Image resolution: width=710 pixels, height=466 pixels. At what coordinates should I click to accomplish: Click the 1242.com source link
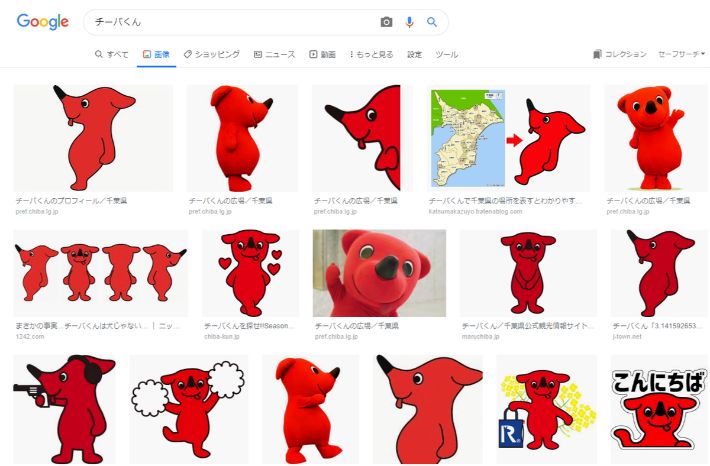point(30,337)
